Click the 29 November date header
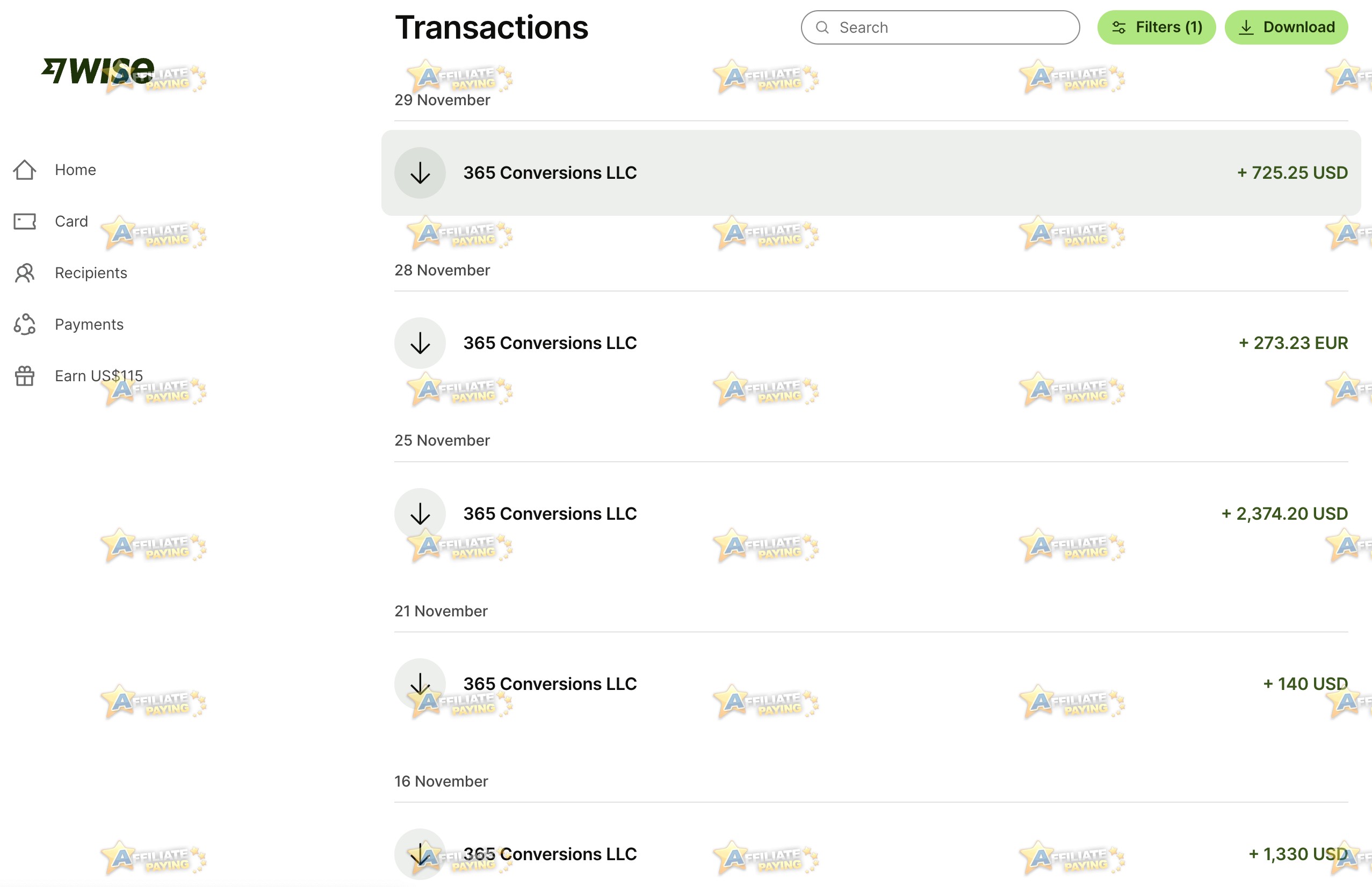Screen dimensions: 1372x887 pos(443,100)
